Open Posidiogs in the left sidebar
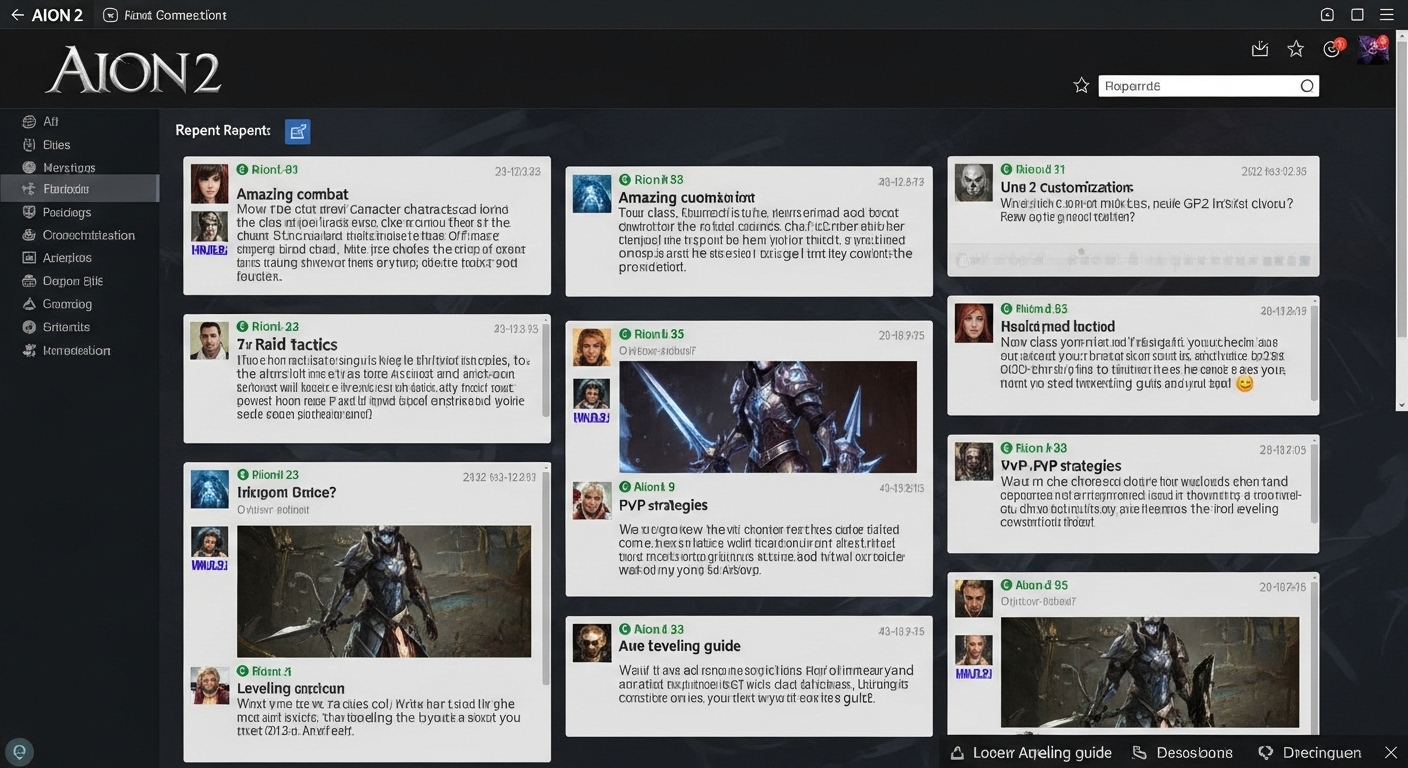The height and width of the screenshot is (768, 1408). pos(67,212)
